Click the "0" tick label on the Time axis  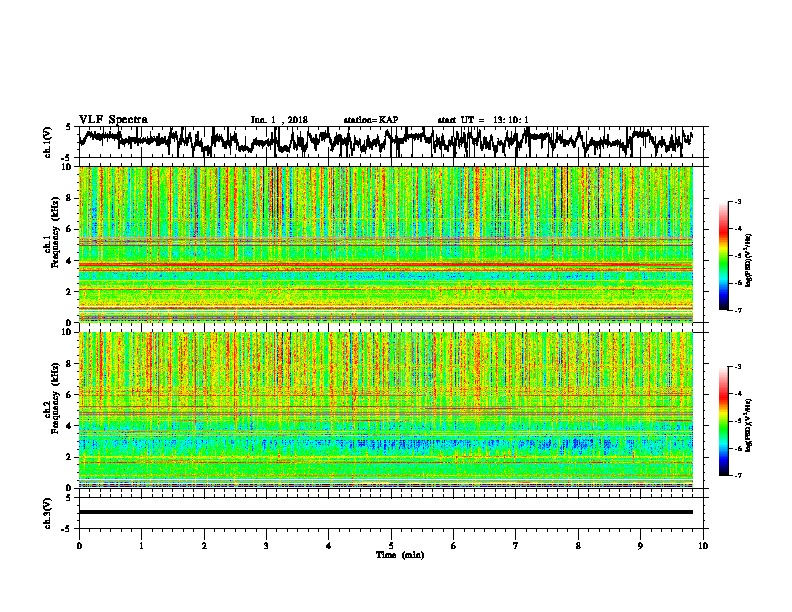(79, 546)
